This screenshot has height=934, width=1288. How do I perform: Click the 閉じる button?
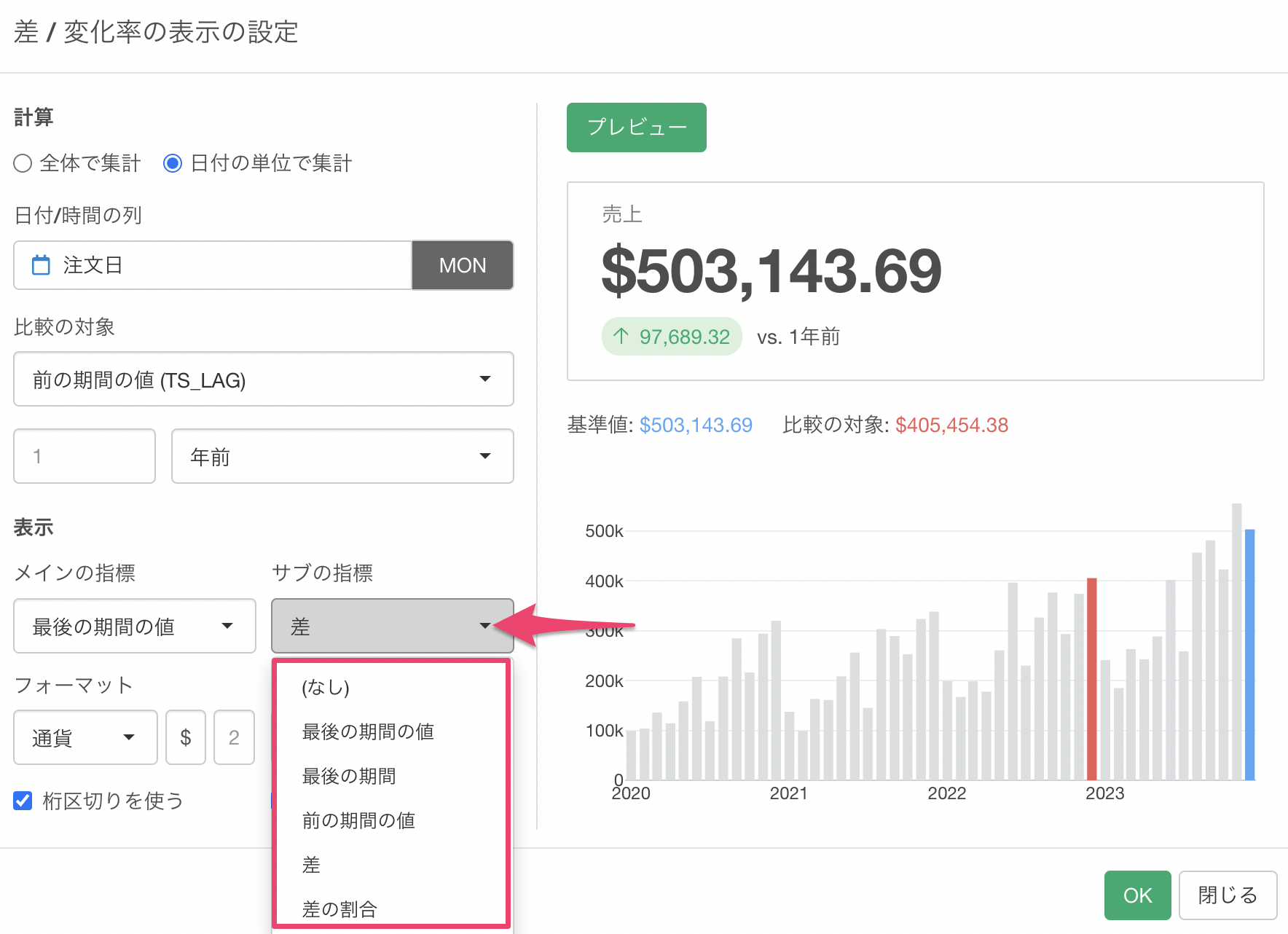(1228, 895)
